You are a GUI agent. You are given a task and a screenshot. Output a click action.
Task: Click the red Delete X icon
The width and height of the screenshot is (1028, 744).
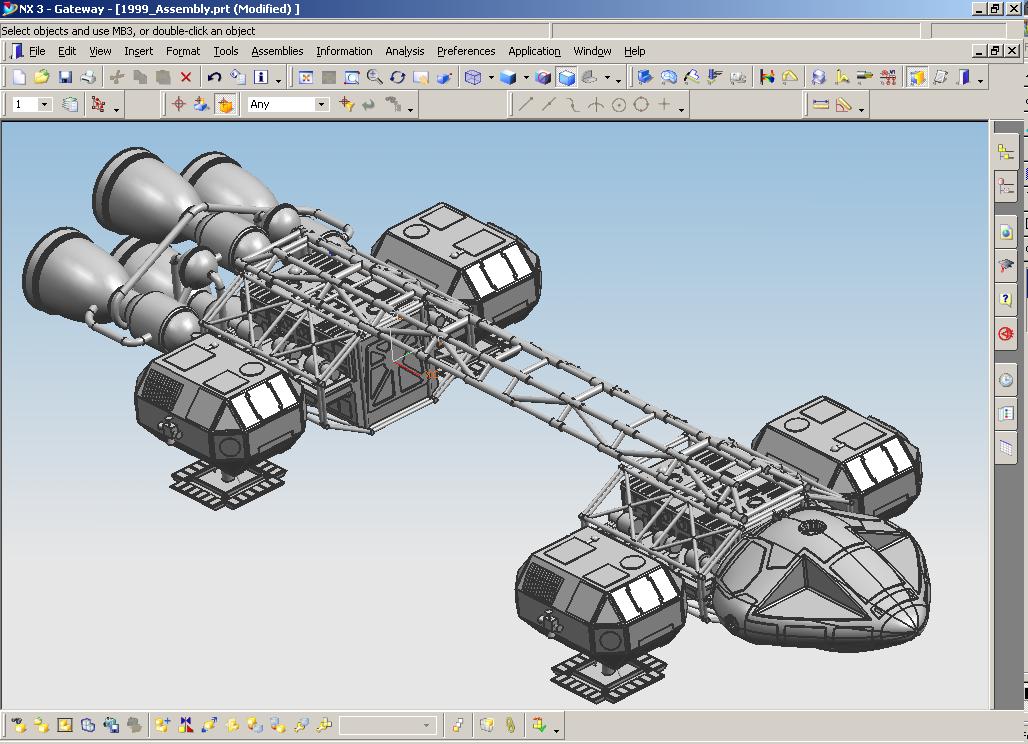tap(186, 77)
